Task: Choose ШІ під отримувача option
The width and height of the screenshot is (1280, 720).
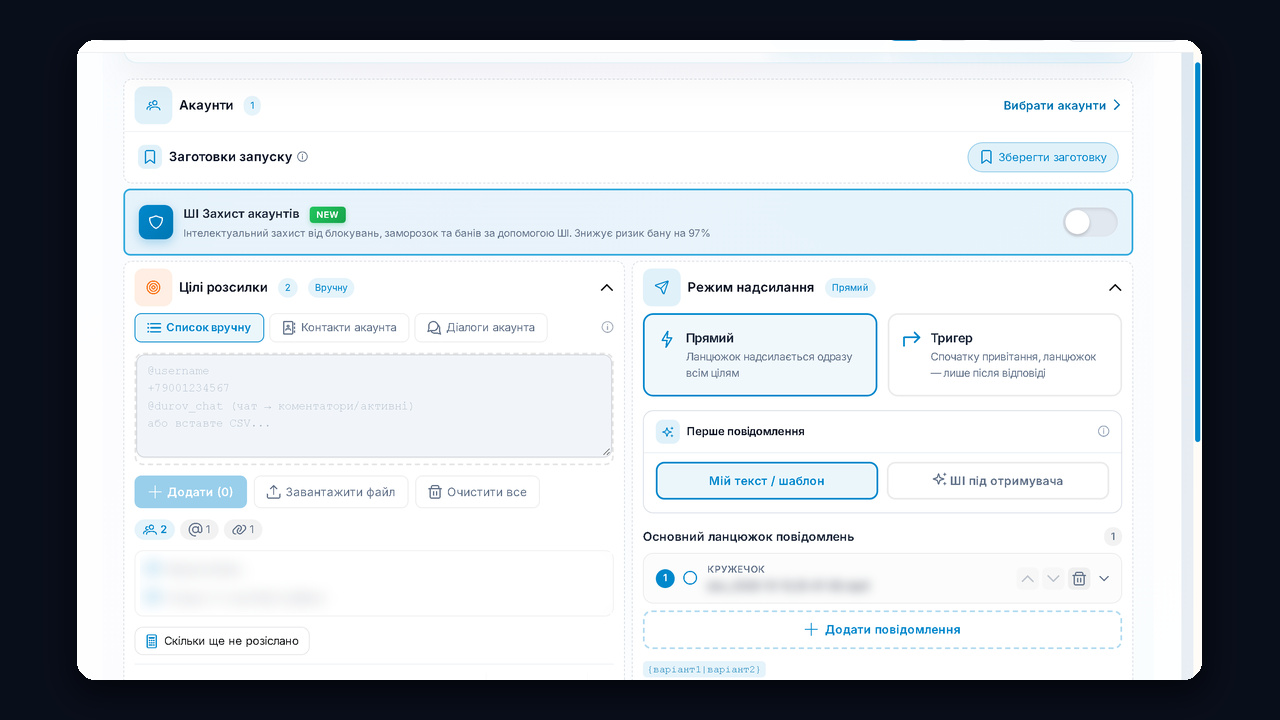Action: [x=998, y=480]
